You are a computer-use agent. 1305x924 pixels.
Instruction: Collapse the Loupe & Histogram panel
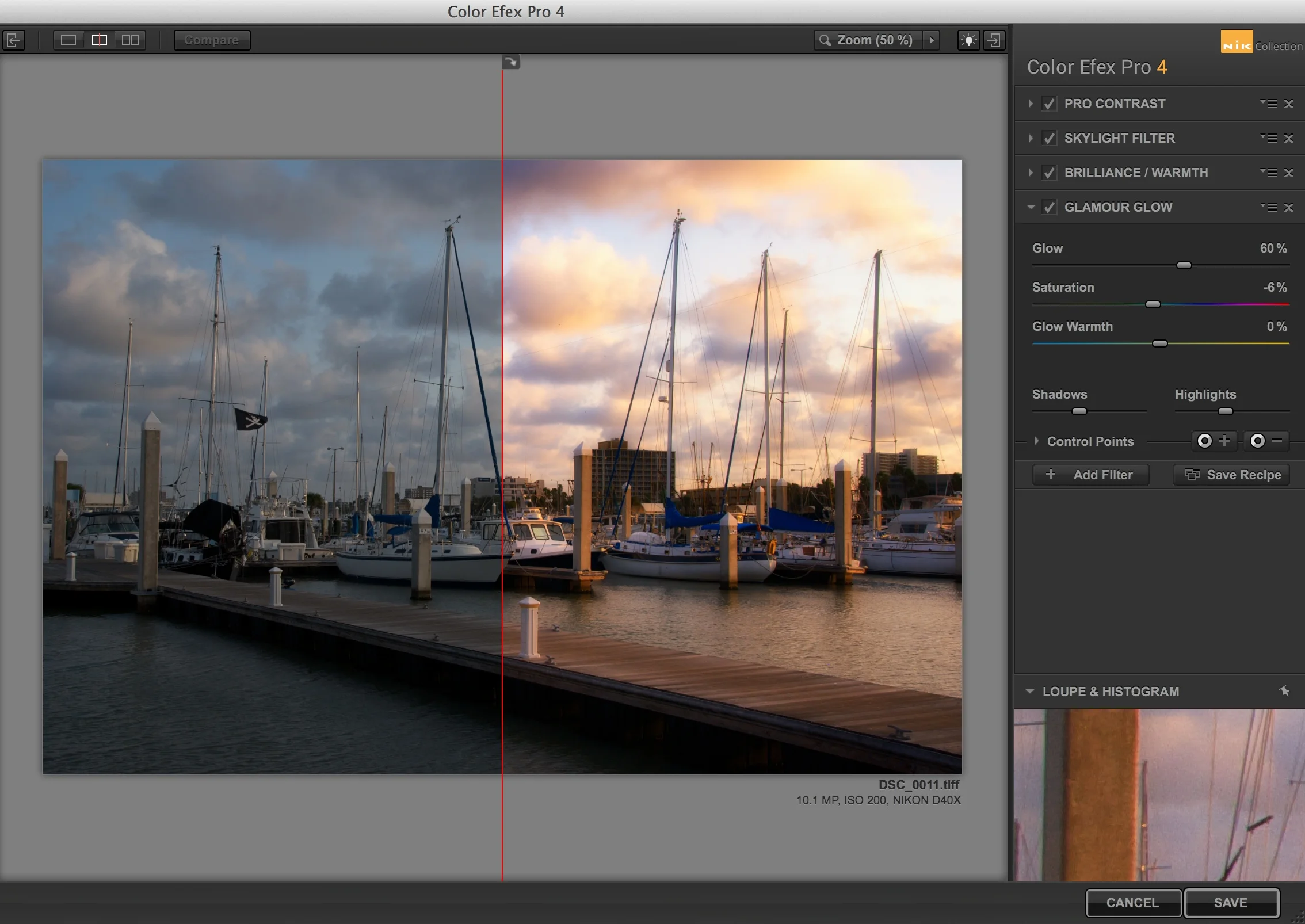[x=1030, y=692]
